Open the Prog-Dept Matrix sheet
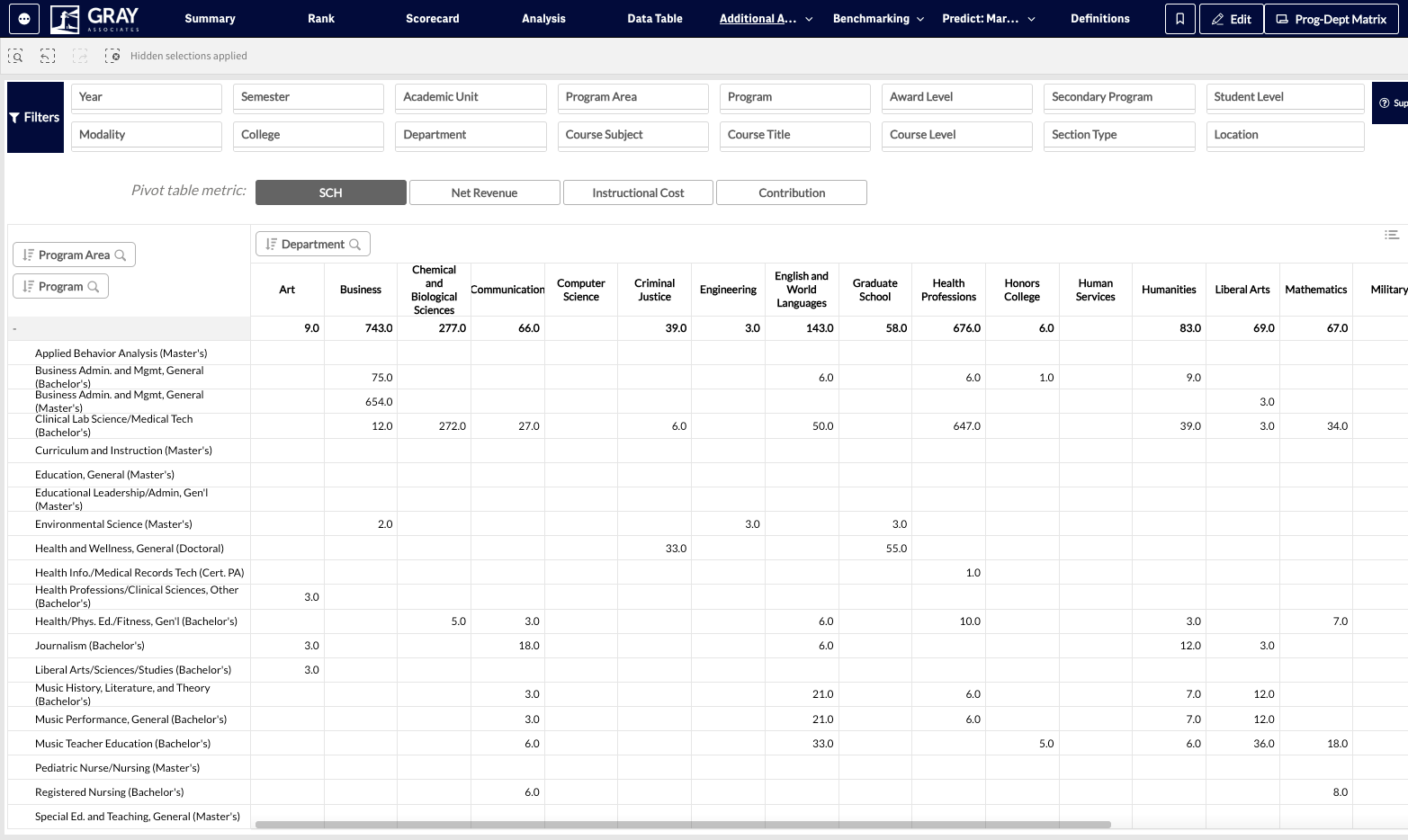This screenshot has height=840, width=1408. [x=1332, y=19]
